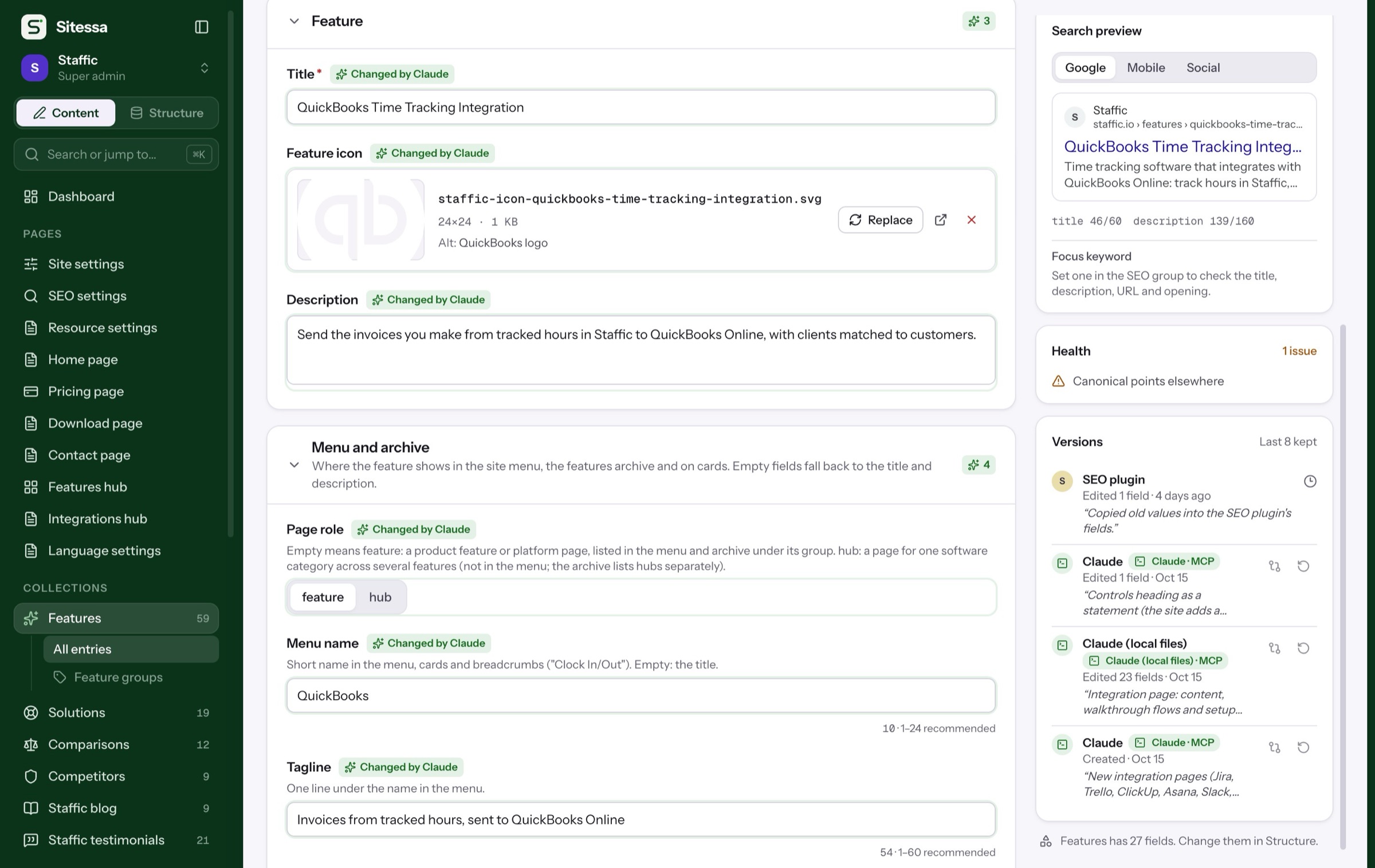Select the Social search preview tab
This screenshot has width=1375, height=868.
(x=1203, y=68)
